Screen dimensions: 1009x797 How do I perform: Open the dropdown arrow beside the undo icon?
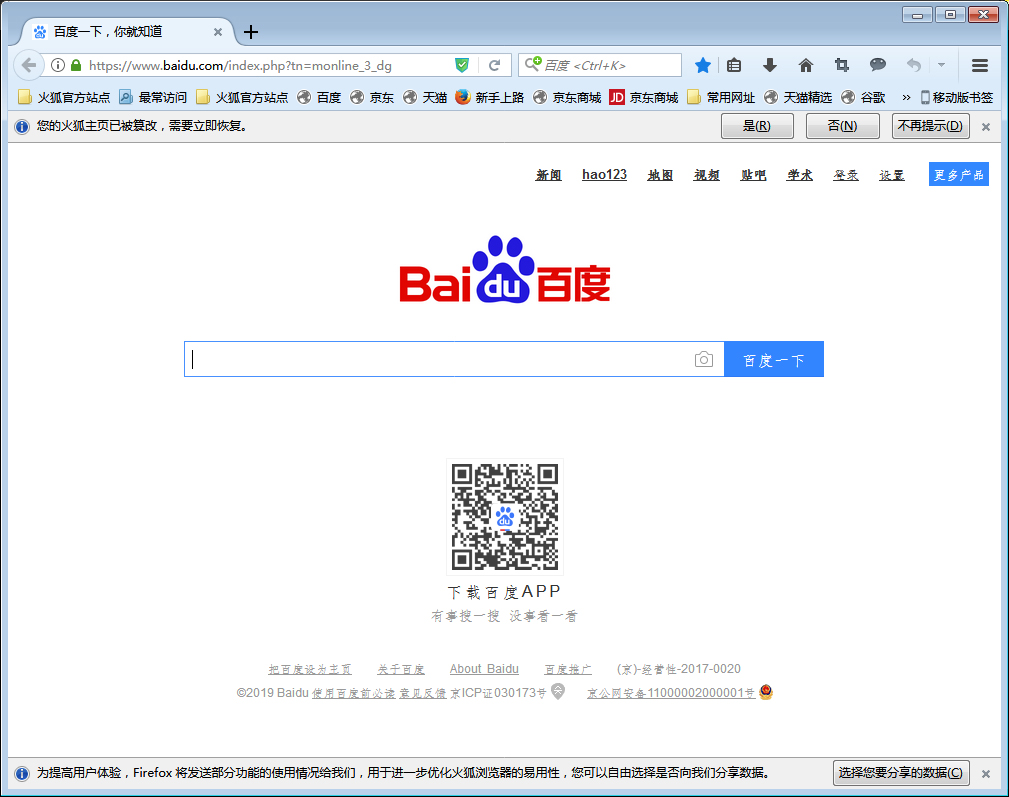click(x=941, y=65)
